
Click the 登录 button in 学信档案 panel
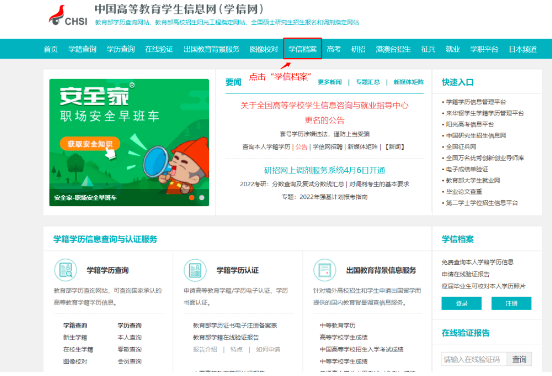462,303
